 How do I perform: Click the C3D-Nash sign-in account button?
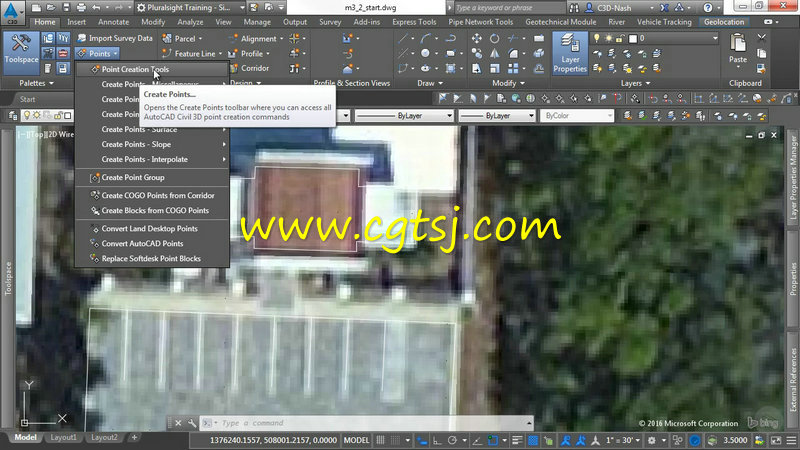pos(614,8)
